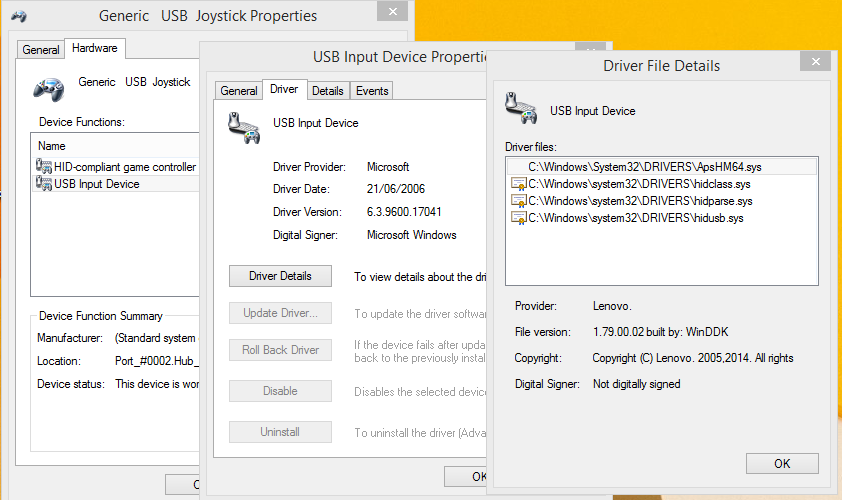Viewport: 842px width, 500px height.
Task: Click the HID-compliant game controller row icon
Action: coord(43,166)
